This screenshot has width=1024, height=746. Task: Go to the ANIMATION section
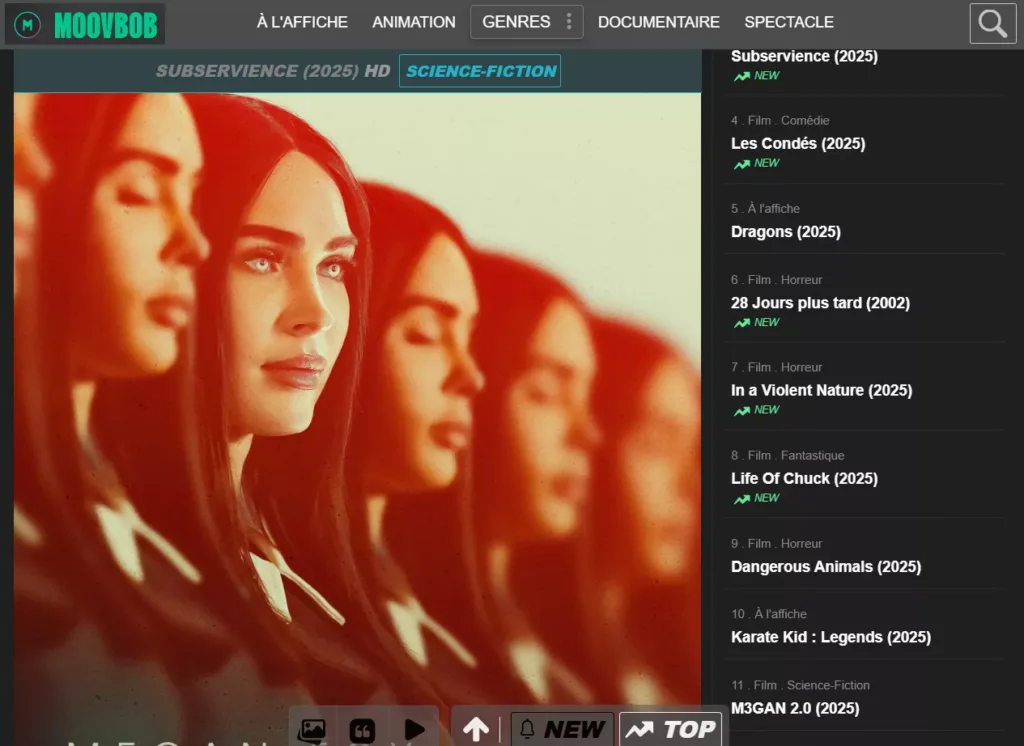tap(413, 22)
